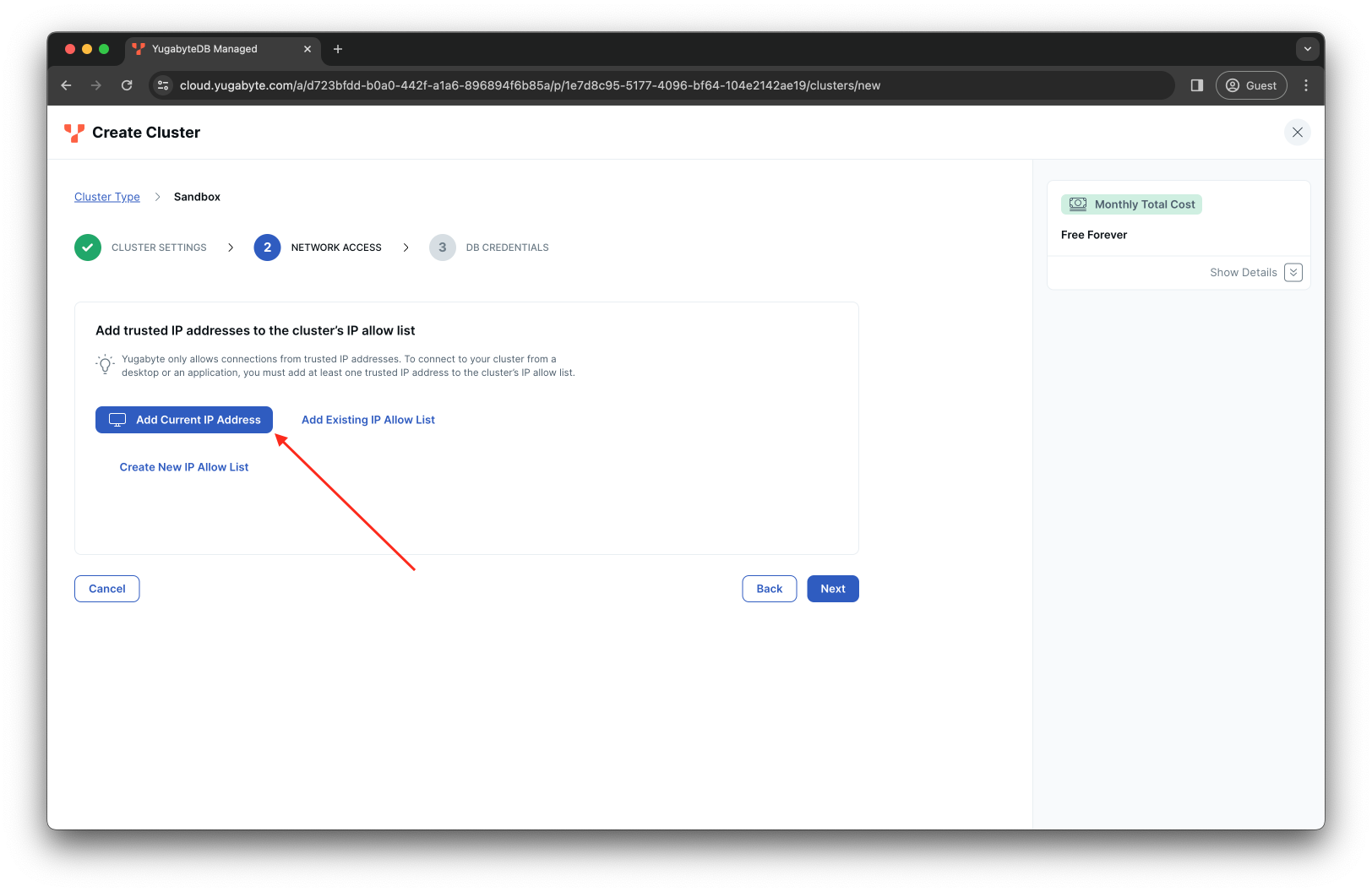Click the Guest profile badge
Viewport: 1372px width, 892px height.
point(1251,85)
